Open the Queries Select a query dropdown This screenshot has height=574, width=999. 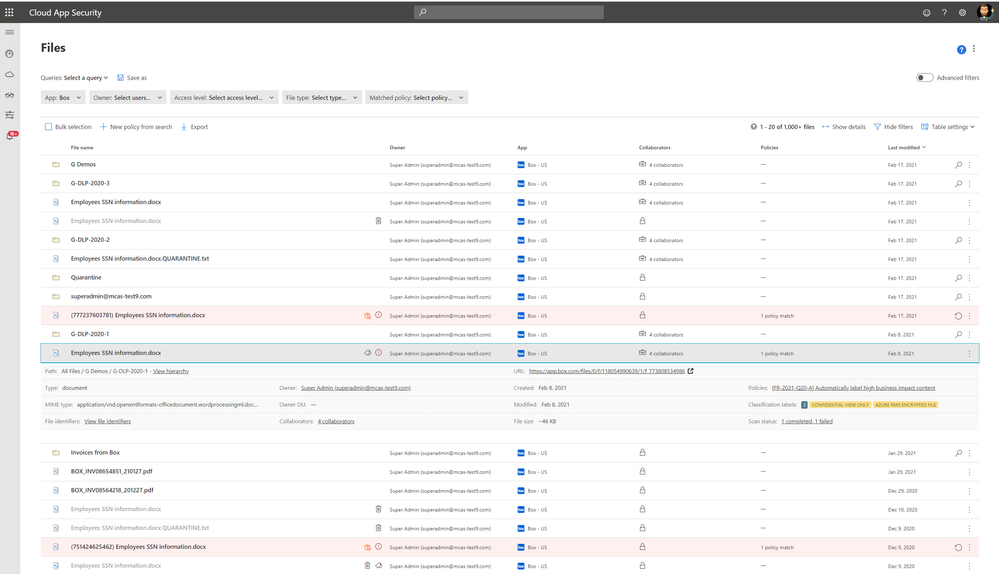pos(85,78)
